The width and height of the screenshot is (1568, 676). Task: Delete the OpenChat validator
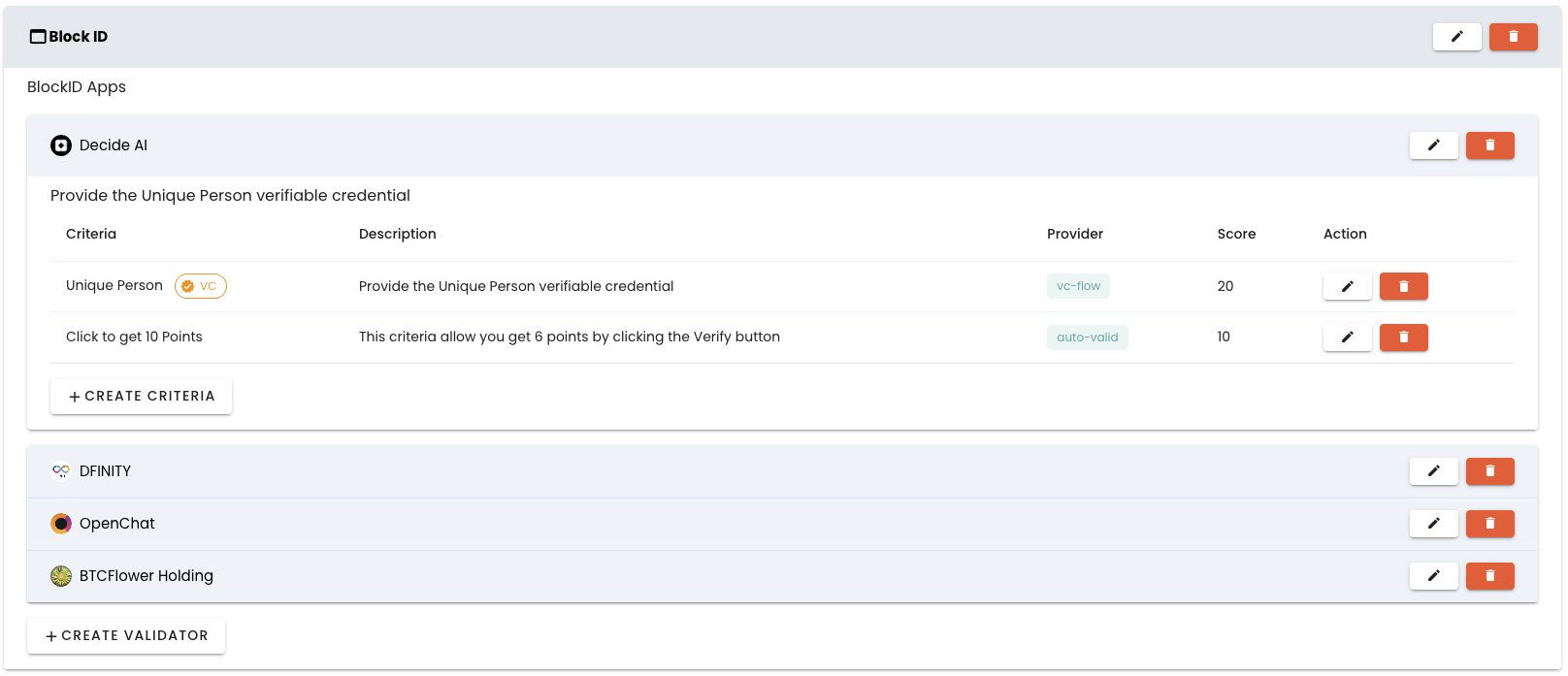pyautogui.click(x=1489, y=524)
